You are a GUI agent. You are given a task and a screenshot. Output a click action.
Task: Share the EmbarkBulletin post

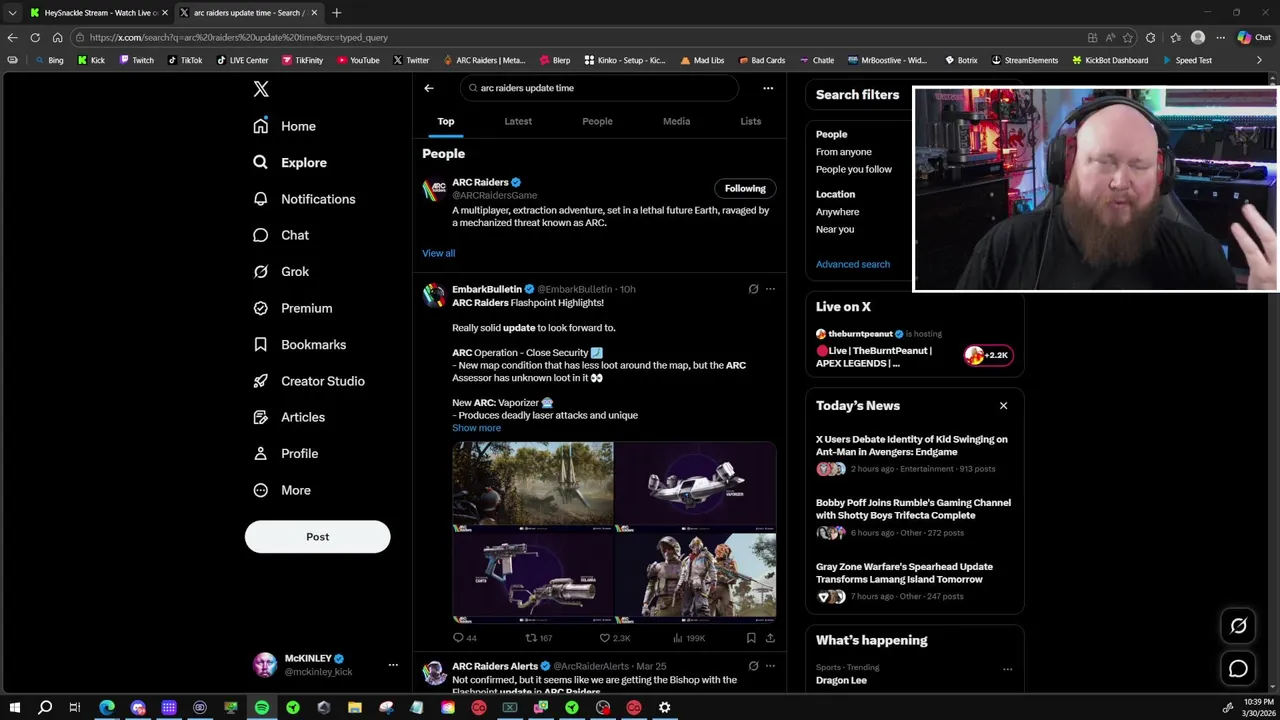[770, 638]
